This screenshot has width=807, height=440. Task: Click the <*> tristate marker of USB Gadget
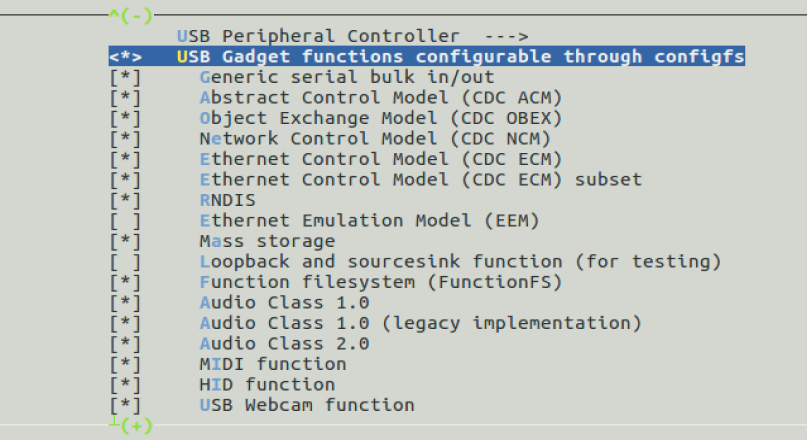(x=125, y=57)
